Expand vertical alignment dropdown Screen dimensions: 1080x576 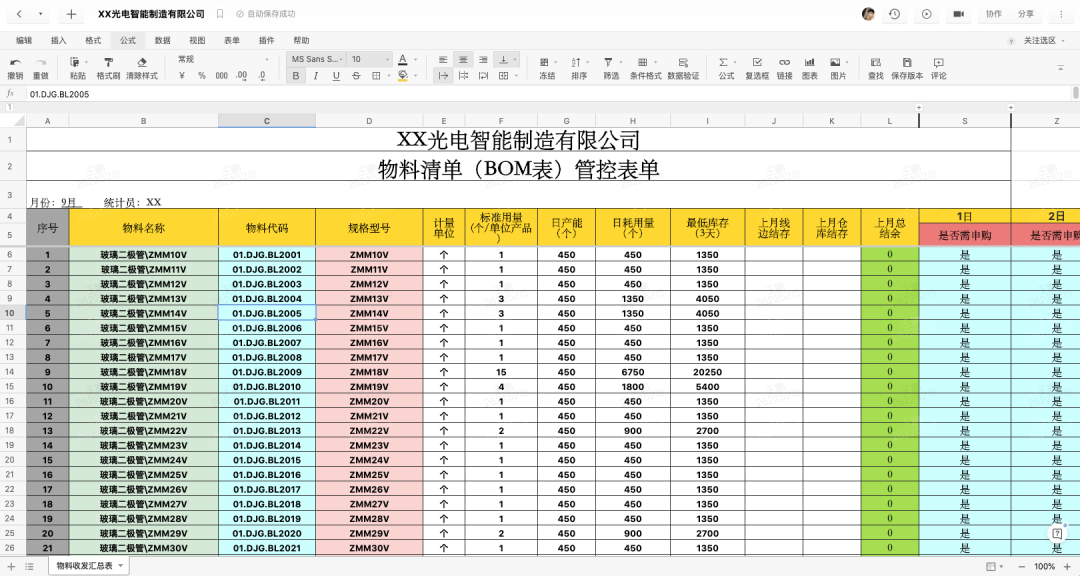515,60
